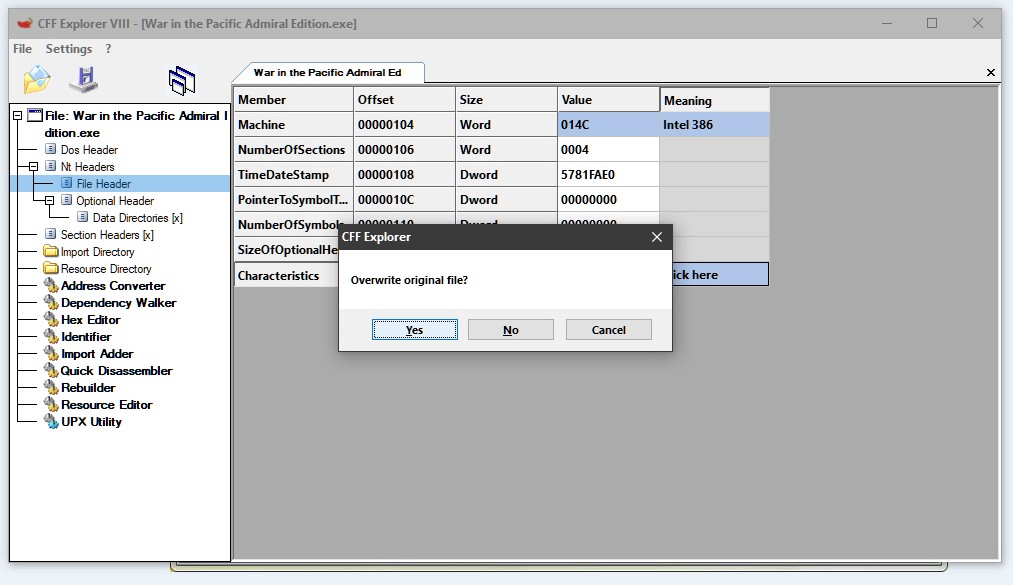Image resolution: width=1013 pixels, height=585 pixels.
Task: Choose No in overwrite dialog
Action: [x=510, y=330]
